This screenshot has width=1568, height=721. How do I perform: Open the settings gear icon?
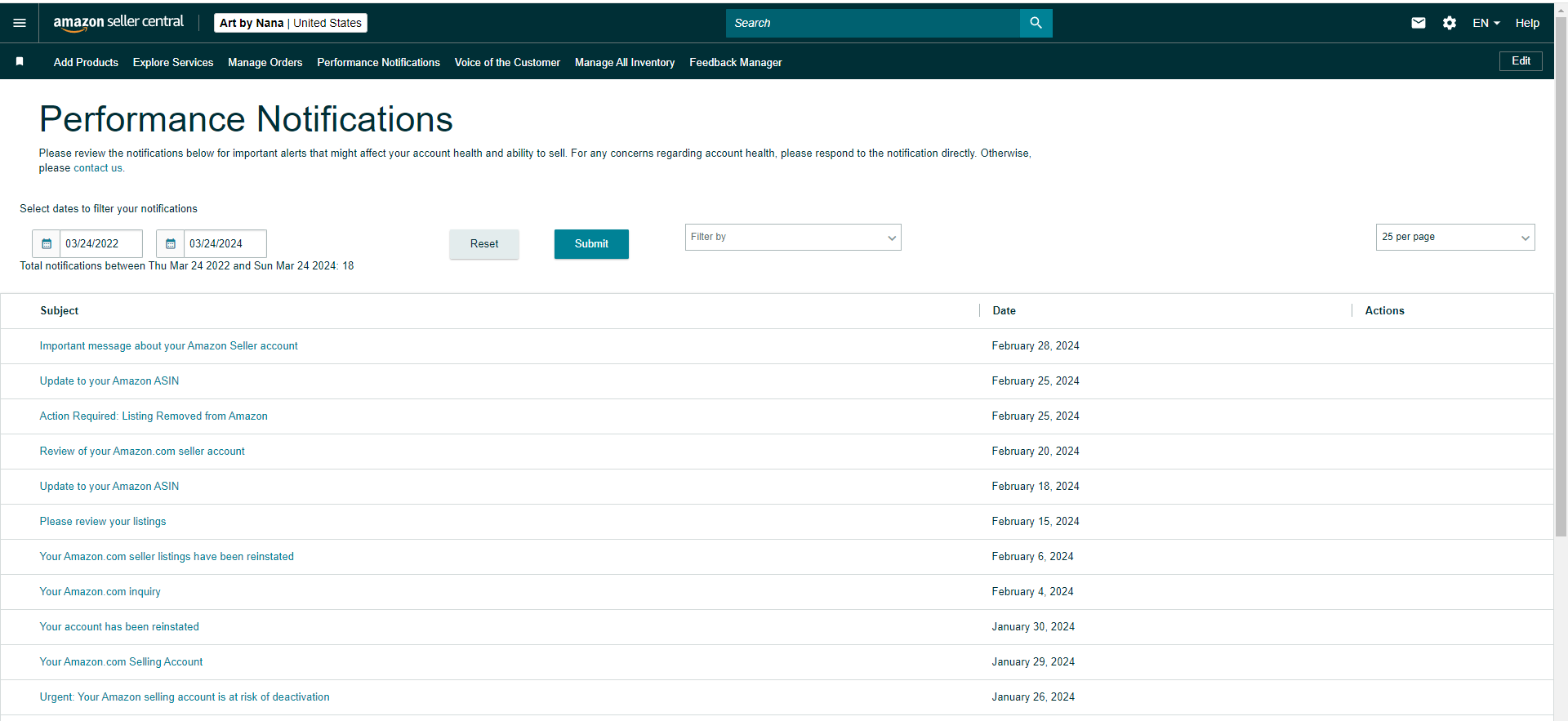coord(1450,23)
